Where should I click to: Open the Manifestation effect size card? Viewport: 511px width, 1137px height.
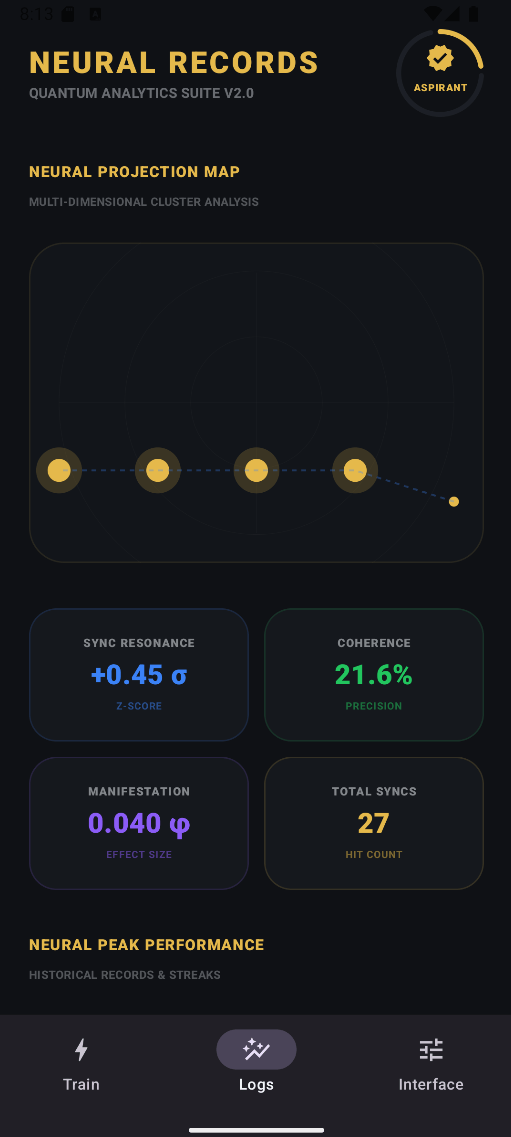tap(138, 823)
